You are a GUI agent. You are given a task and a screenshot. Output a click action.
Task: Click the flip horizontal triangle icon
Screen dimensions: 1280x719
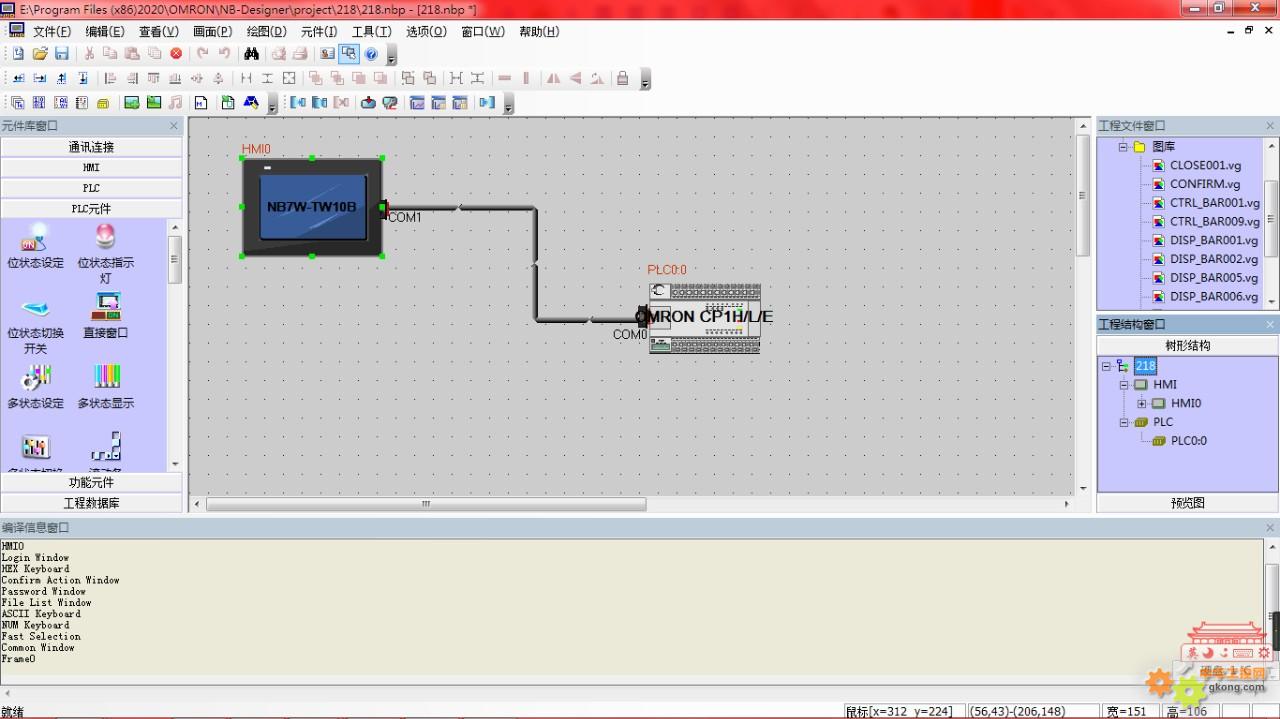(x=553, y=78)
